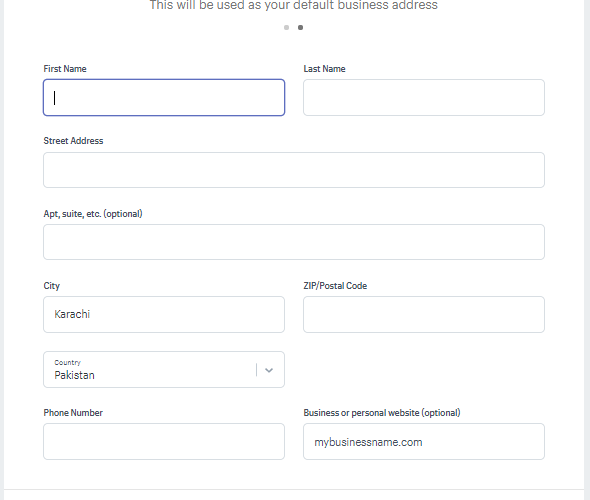Screen dimensions: 590x500
Task: Click the "Business or personal website (optional)" label
Action: click(382, 413)
